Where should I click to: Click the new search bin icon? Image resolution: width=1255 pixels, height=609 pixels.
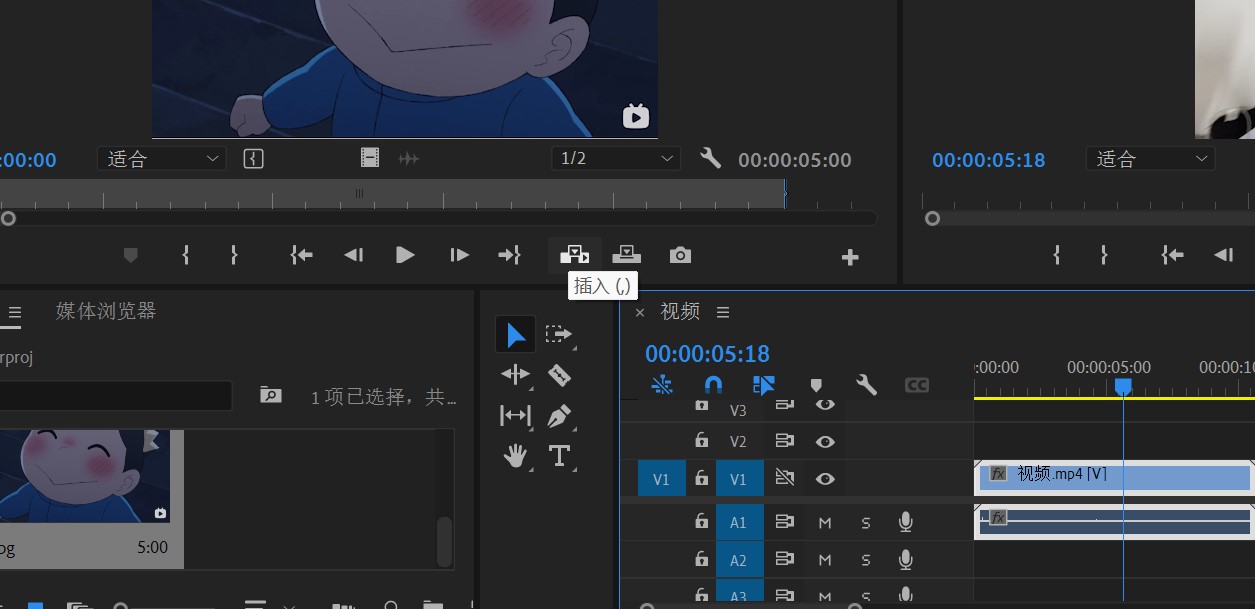pos(270,395)
